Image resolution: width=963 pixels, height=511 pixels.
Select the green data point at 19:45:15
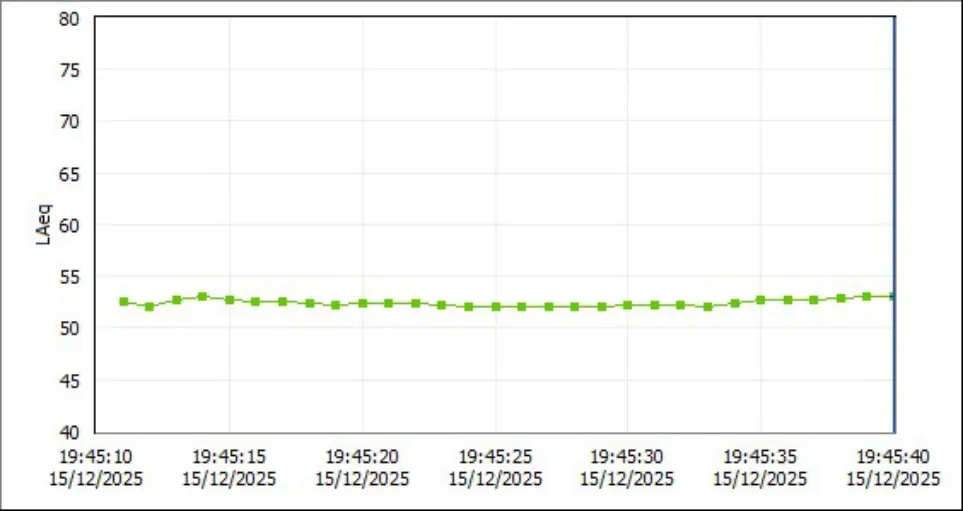click(x=229, y=300)
